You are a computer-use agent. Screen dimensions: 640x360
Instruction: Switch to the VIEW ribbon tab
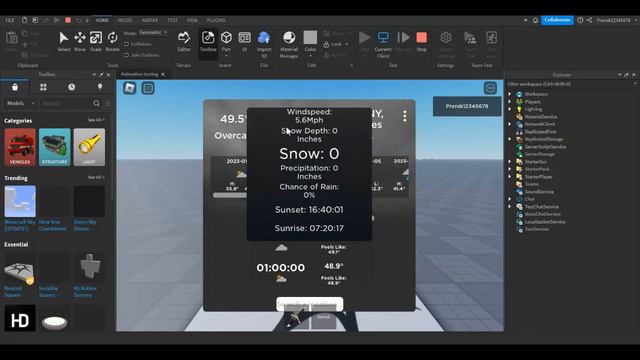[x=192, y=20]
